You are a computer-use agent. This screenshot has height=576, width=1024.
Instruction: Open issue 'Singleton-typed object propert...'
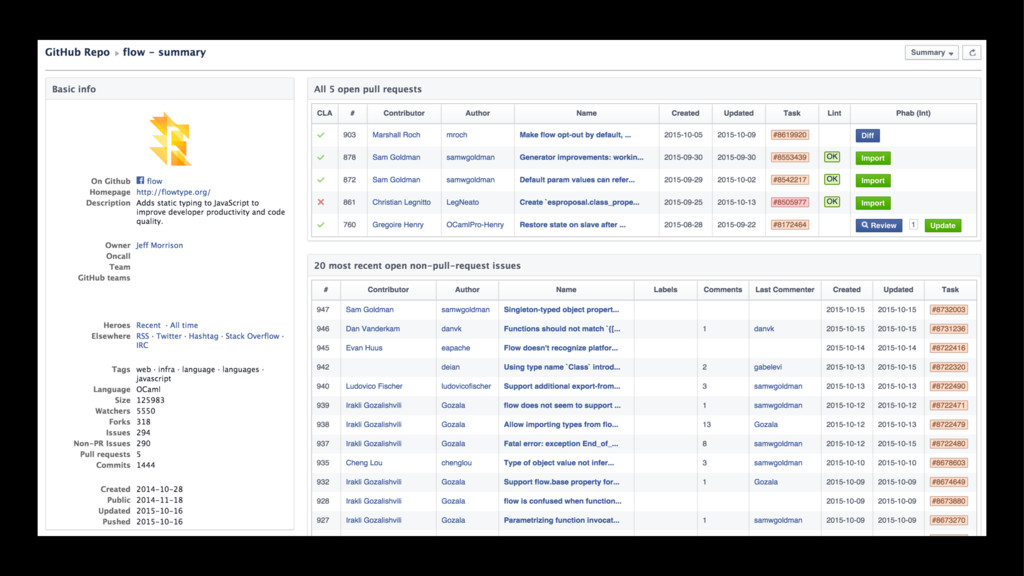[561, 310]
